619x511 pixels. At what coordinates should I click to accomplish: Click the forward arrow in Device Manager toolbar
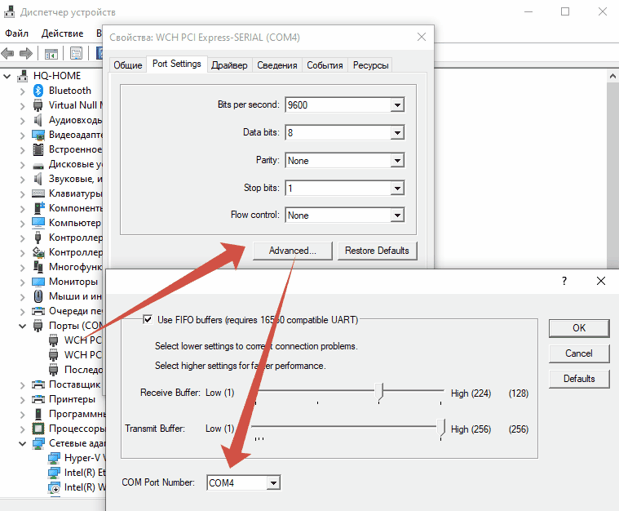click(x=26, y=53)
